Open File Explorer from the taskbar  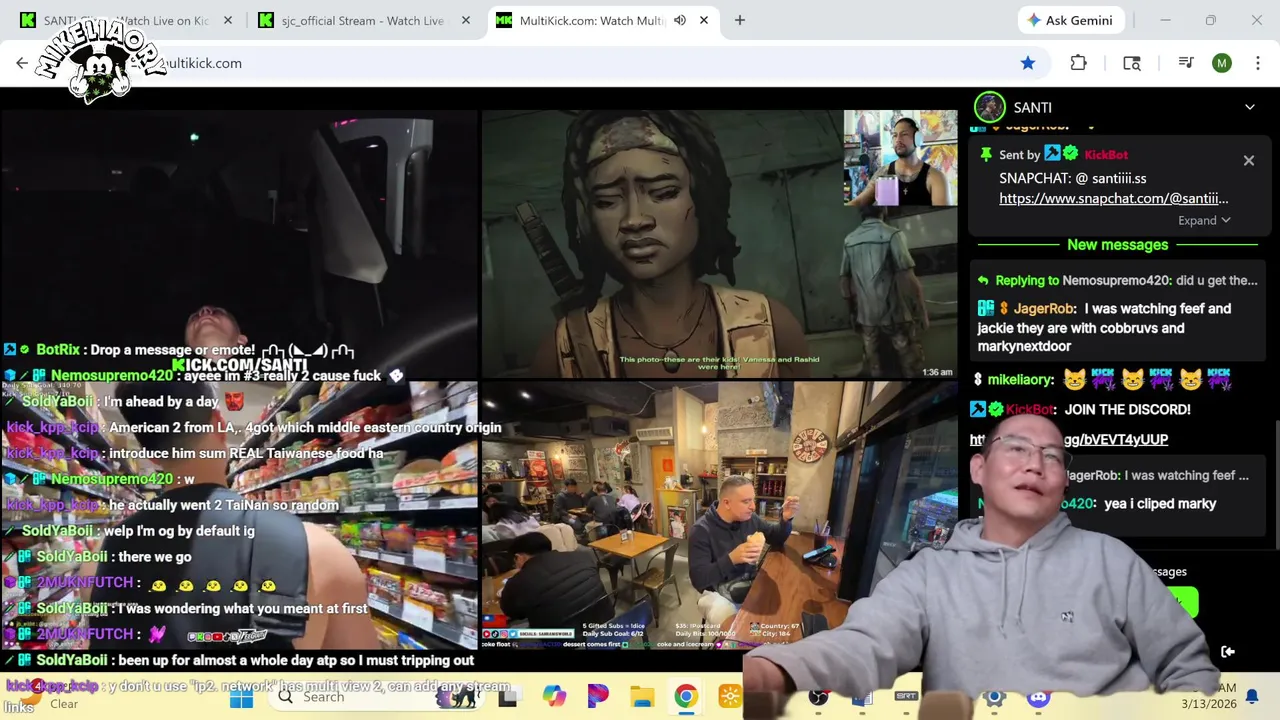642,697
